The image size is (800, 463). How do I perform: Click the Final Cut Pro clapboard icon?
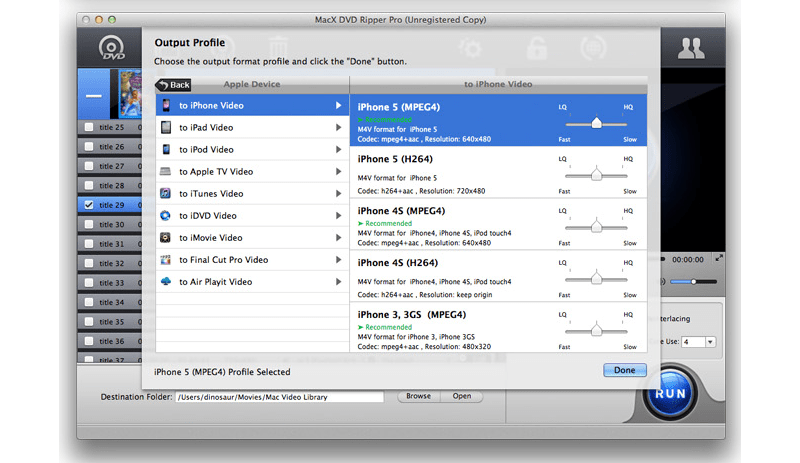point(165,259)
